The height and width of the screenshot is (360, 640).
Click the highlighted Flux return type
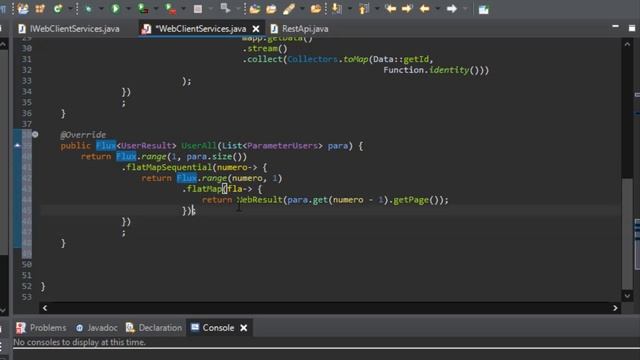(106, 146)
